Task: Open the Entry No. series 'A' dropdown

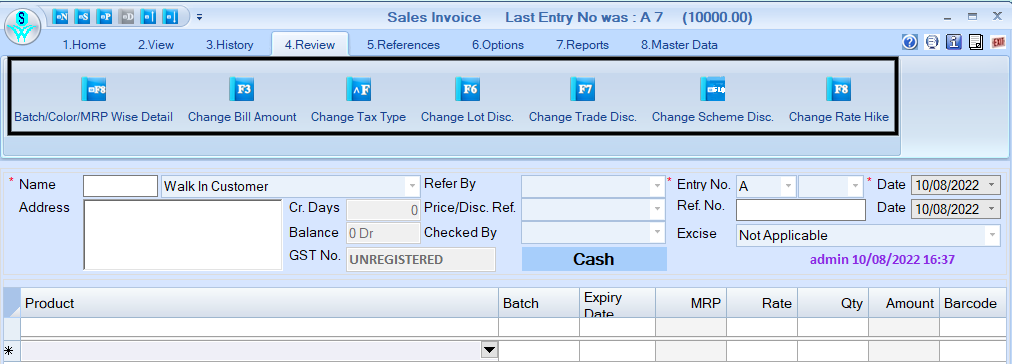Action: (x=787, y=187)
